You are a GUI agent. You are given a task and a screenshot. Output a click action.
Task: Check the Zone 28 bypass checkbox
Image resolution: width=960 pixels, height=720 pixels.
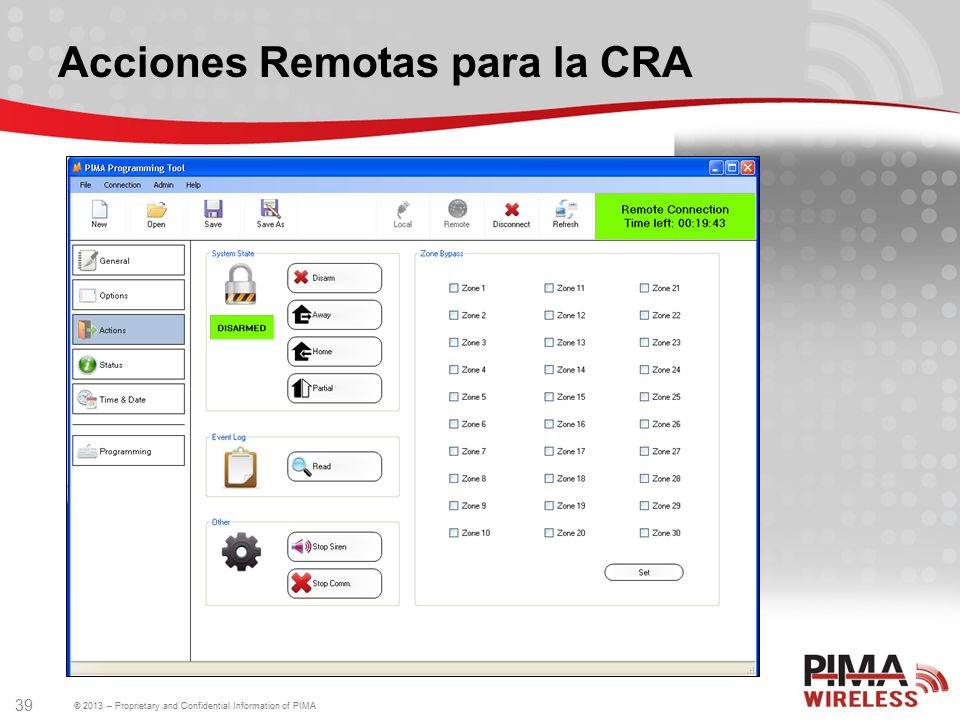coord(644,478)
